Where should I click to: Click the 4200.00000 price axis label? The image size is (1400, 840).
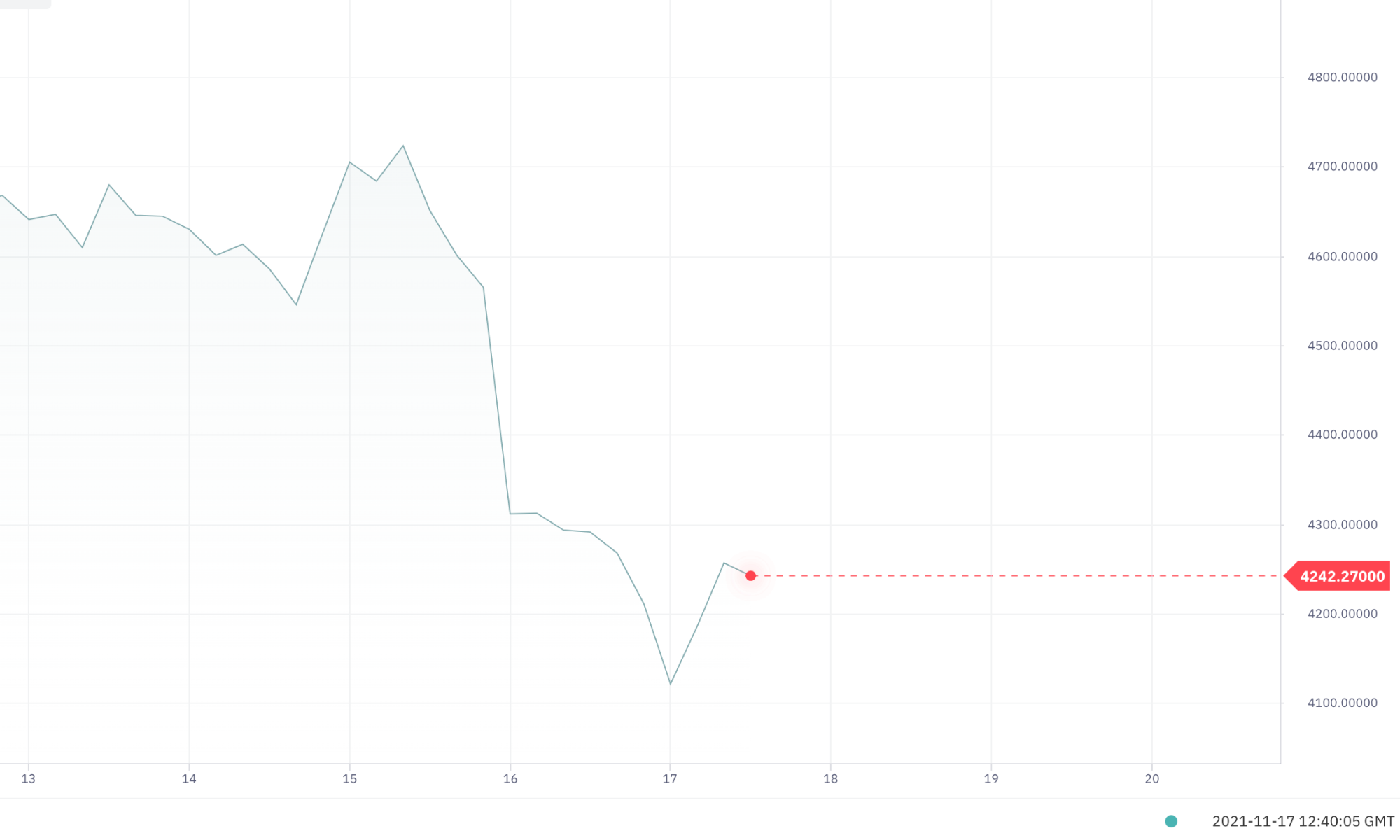click(x=1342, y=614)
